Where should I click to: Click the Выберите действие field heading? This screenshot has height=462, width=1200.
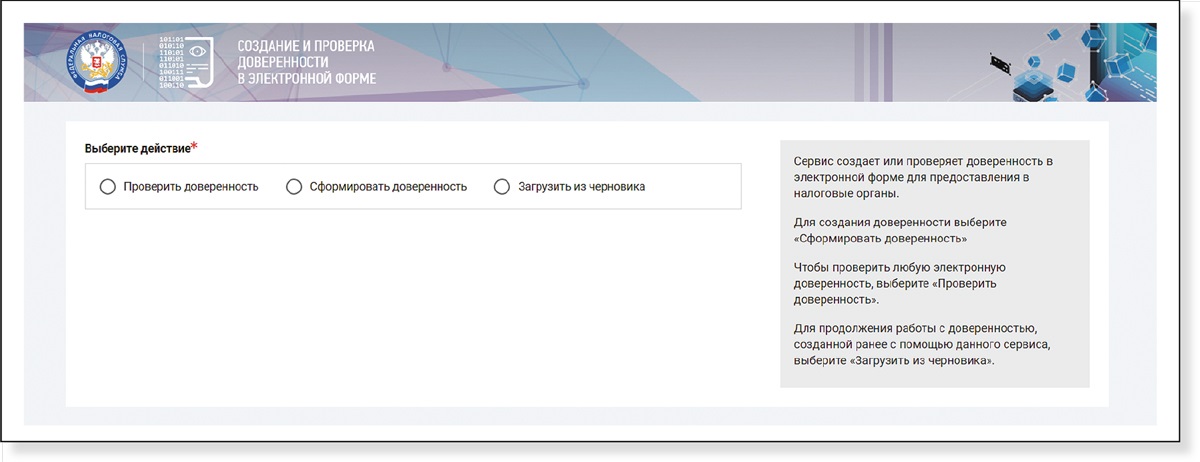(137, 149)
